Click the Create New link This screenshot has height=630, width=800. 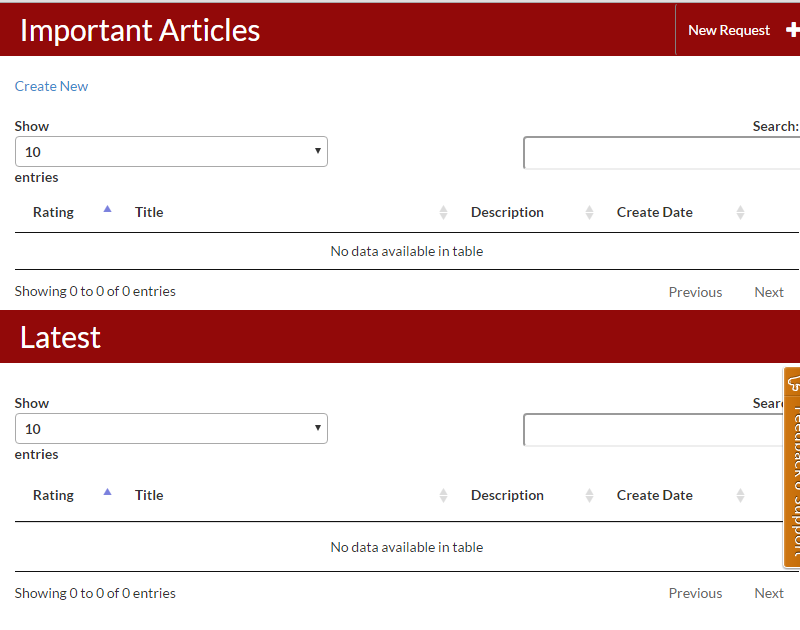[51, 86]
